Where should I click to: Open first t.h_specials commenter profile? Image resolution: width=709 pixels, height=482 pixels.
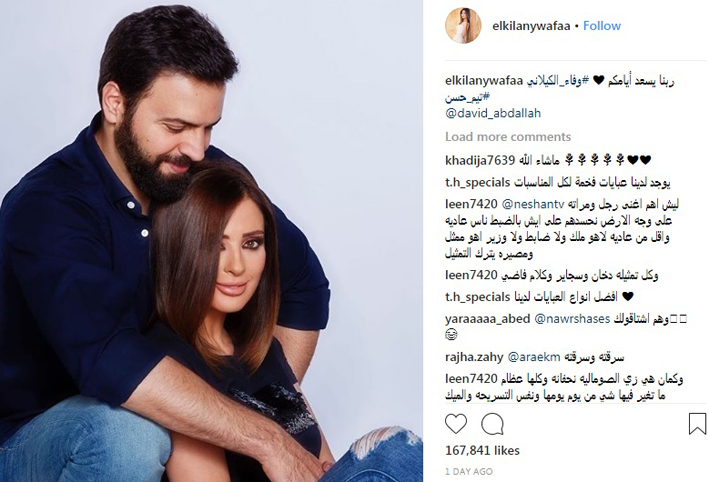point(477,183)
